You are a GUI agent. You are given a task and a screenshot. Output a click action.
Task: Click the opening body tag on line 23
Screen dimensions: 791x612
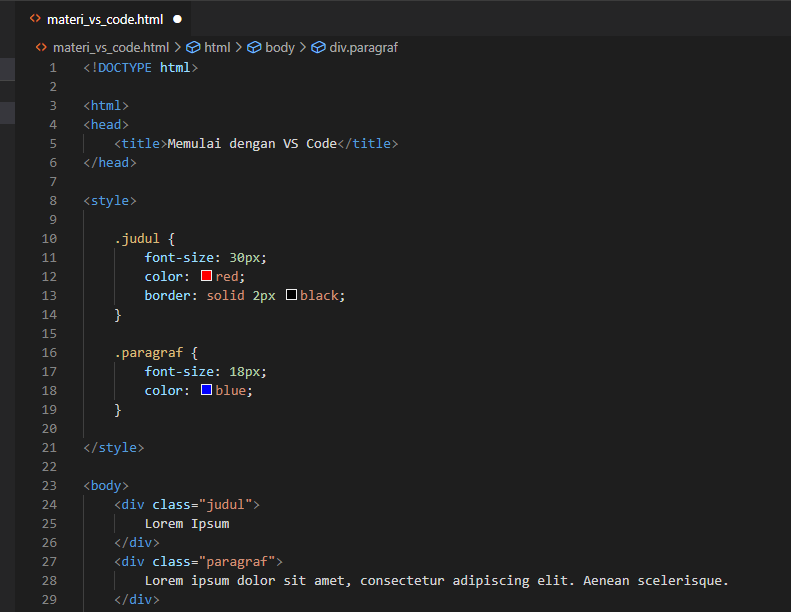pos(106,486)
